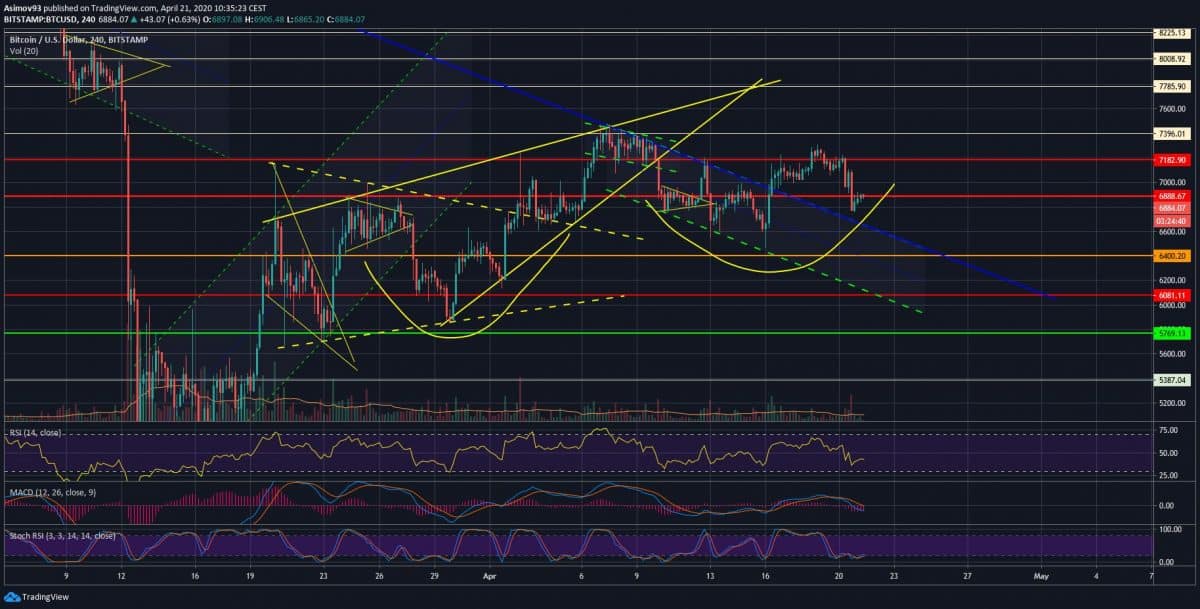Toggle the Vol (20) indicator label
The width and height of the screenshot is (1200, 609).
tap(24, 49)
